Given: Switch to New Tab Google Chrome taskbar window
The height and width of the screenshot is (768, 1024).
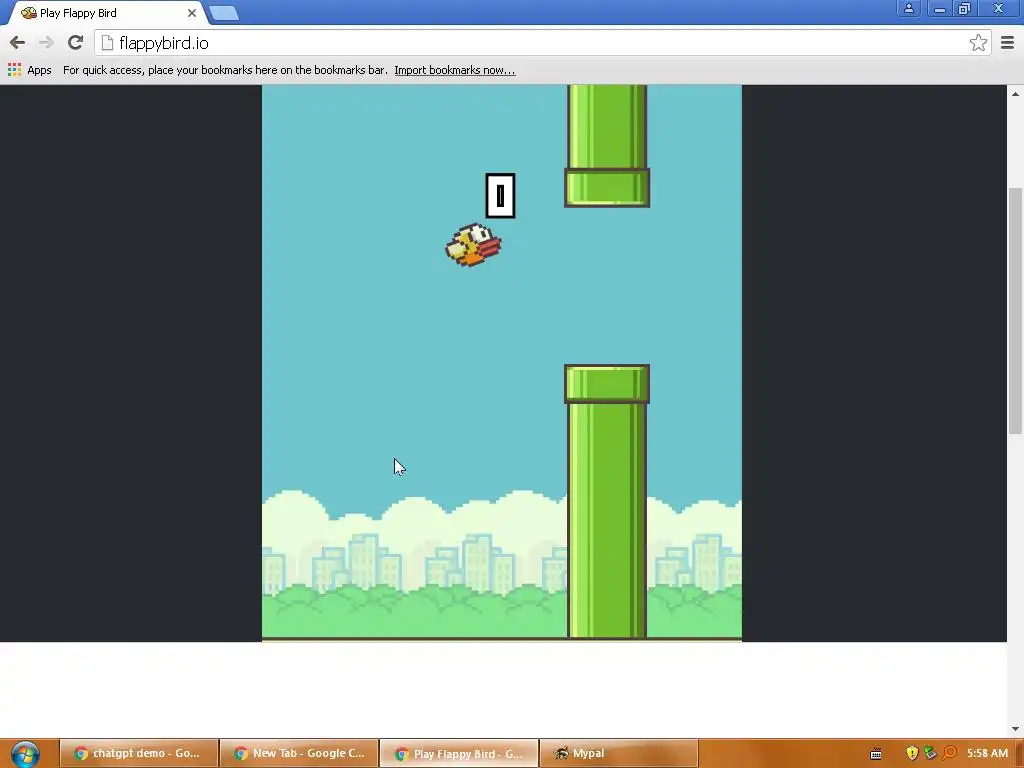Looking at the screenshot, I should pyautogui.click(x=299, y=754).
